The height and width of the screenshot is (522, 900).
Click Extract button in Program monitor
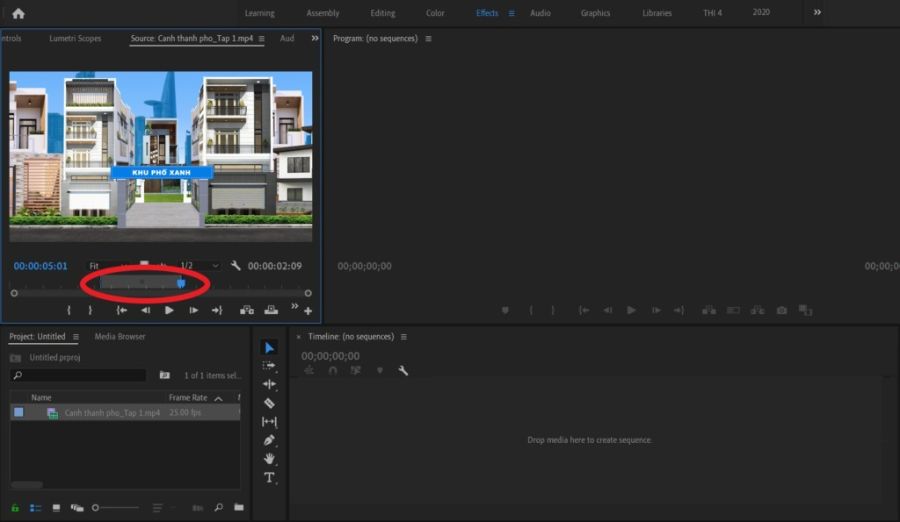(758, 310)
